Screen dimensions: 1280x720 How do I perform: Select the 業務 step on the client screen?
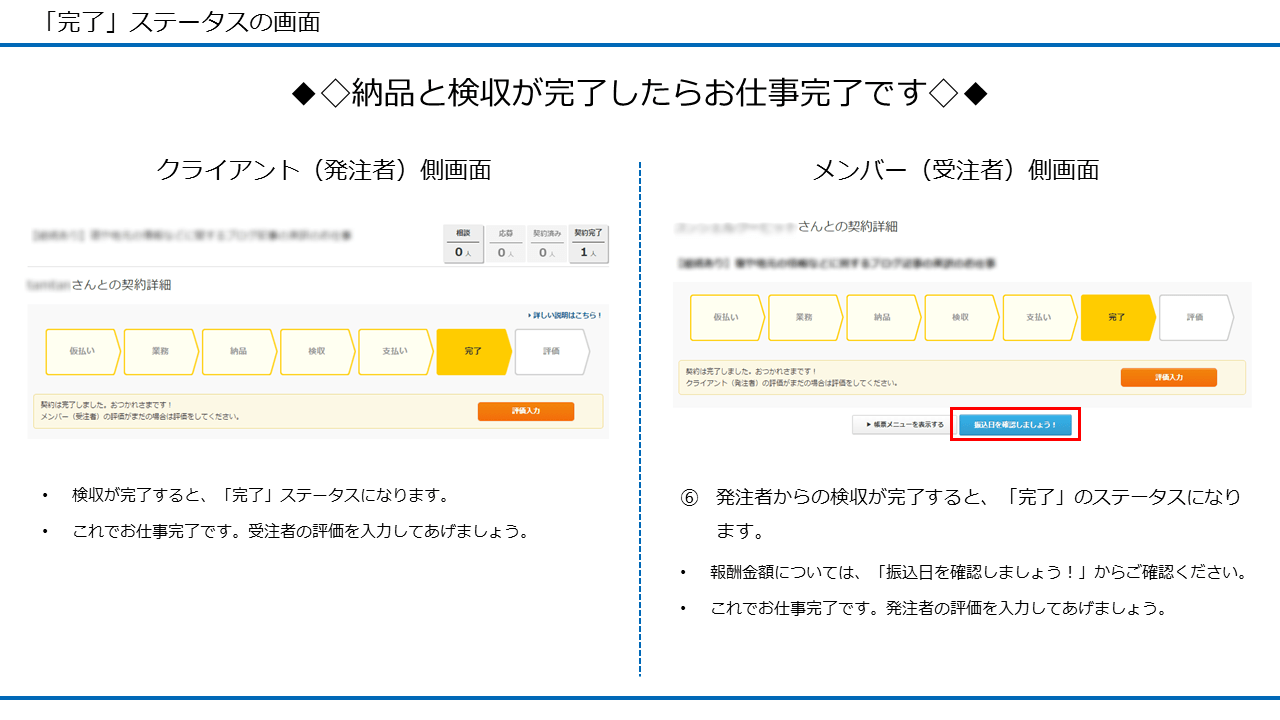tap(158, 351)
